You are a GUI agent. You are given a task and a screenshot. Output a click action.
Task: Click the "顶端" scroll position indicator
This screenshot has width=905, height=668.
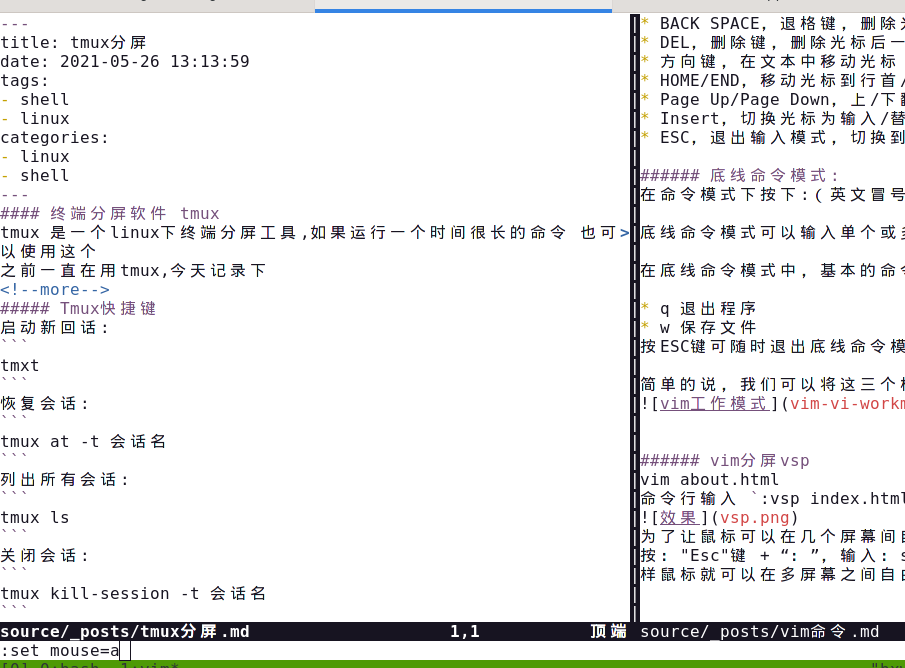608,632
